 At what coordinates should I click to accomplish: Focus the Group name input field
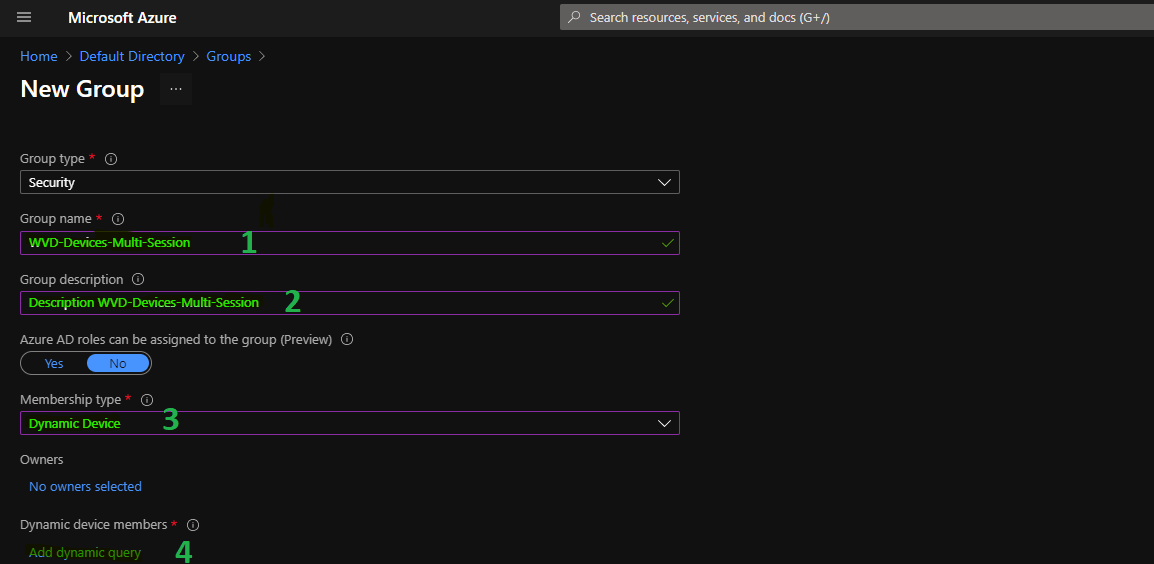tap(350, 242)
